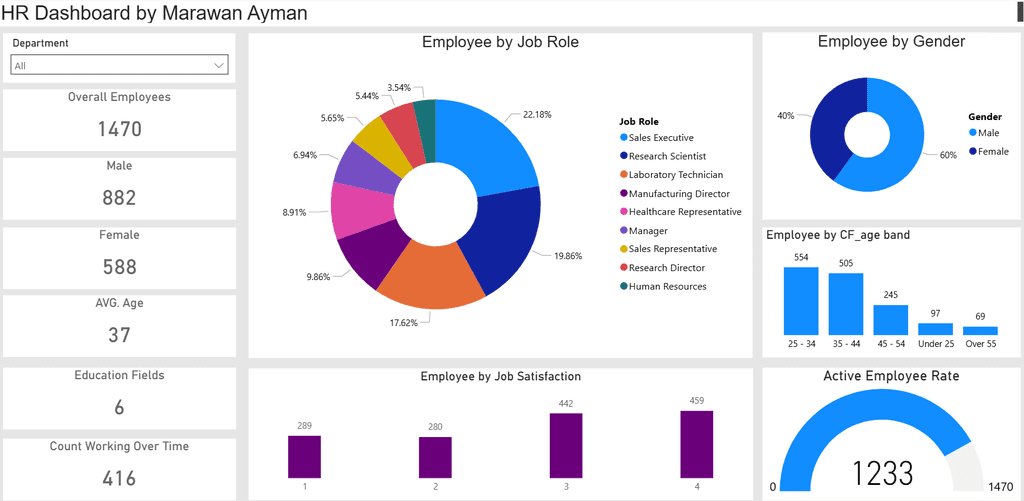1024x501 pixels.
Task: Click job satisfaction bar with value 289
Action: click(x=304, y=457)
